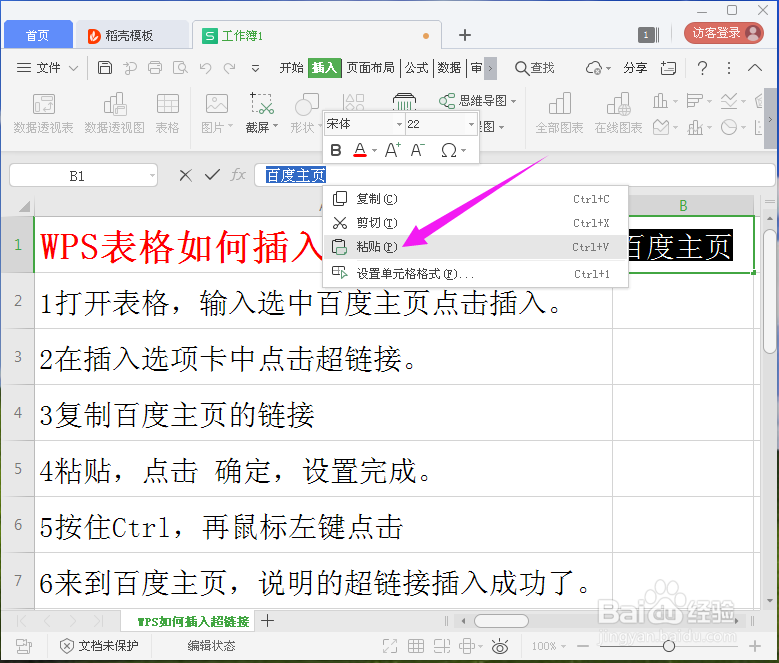Switch to normal grid view in status bar
This screenshot has height=663, width=779.
tap(416, 646)
